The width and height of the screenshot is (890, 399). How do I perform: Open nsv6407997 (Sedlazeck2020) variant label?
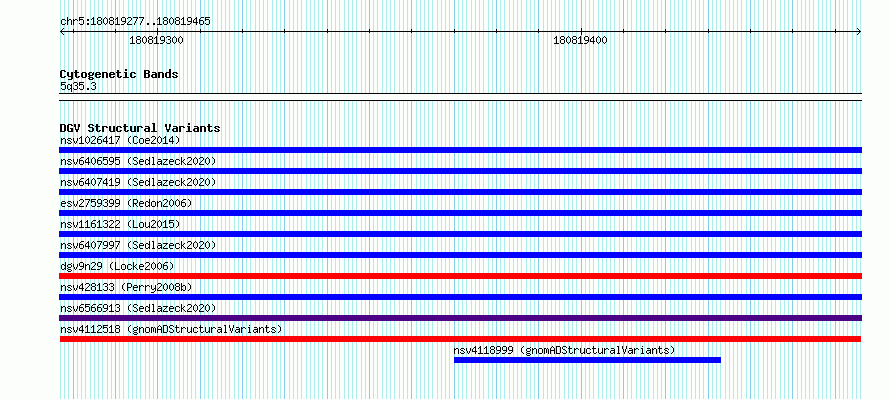[138, 245]
